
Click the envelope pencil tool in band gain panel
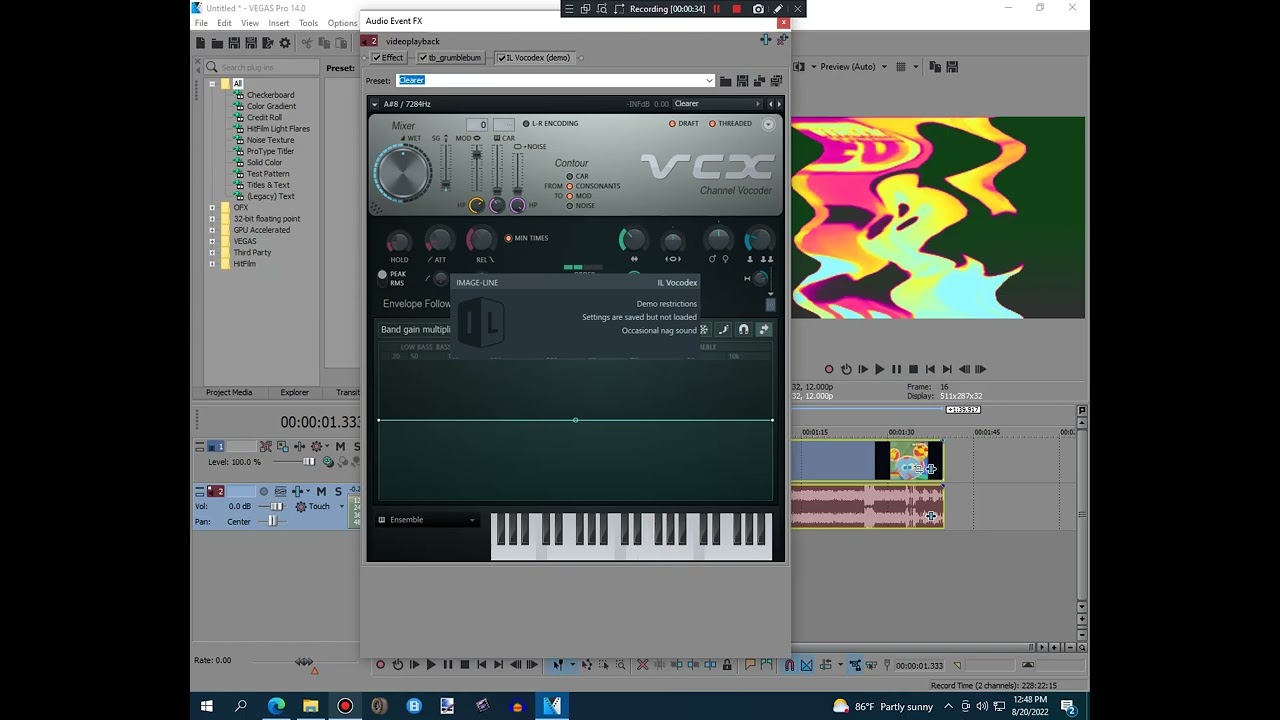pyautogui.click(x=724, y=330)
